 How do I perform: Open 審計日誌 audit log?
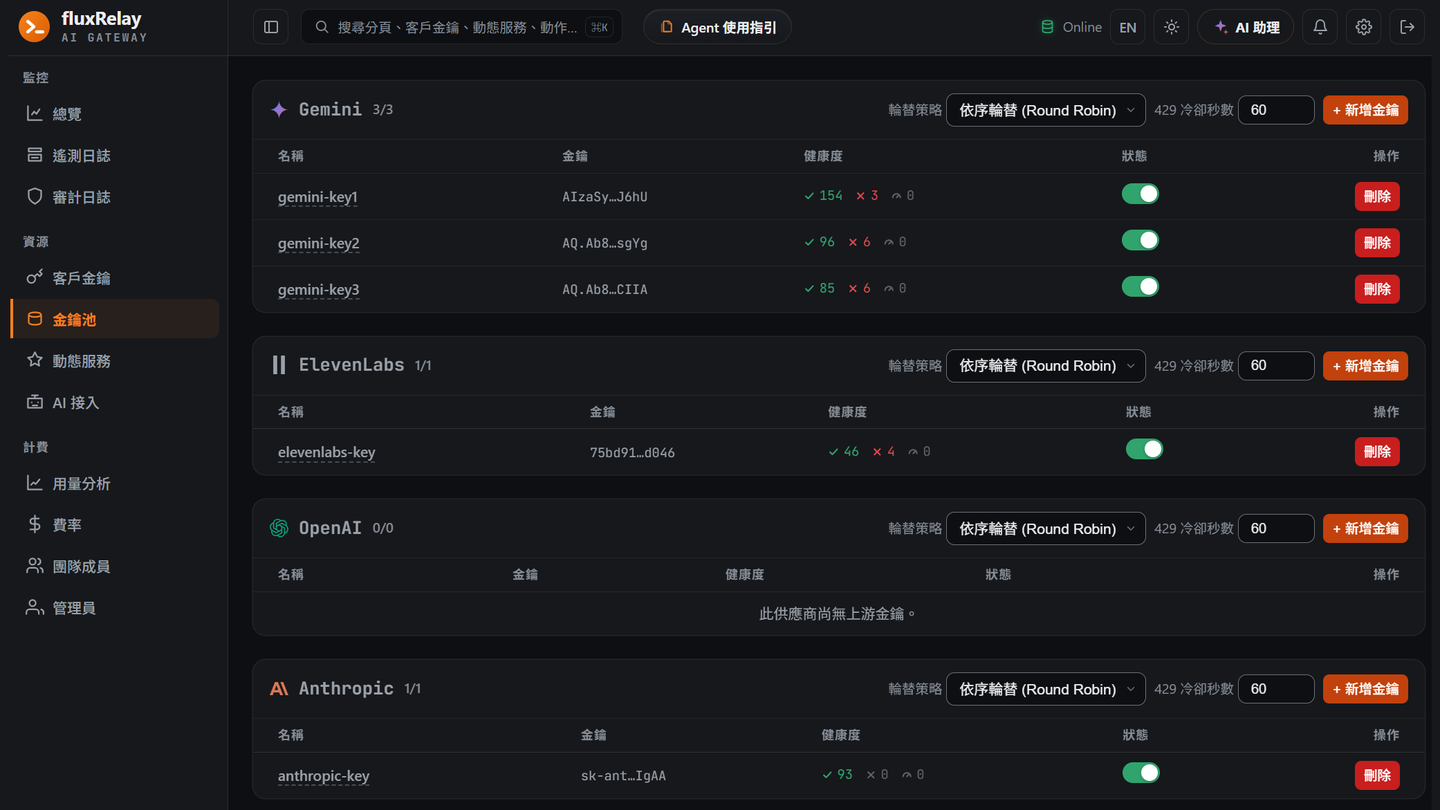coord(114,197)
